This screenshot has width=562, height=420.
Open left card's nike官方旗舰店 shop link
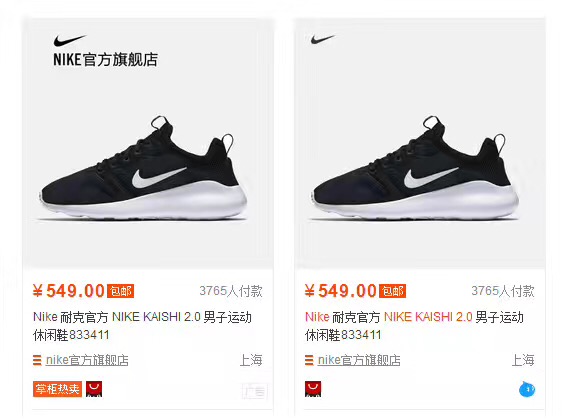pos(87,360)
